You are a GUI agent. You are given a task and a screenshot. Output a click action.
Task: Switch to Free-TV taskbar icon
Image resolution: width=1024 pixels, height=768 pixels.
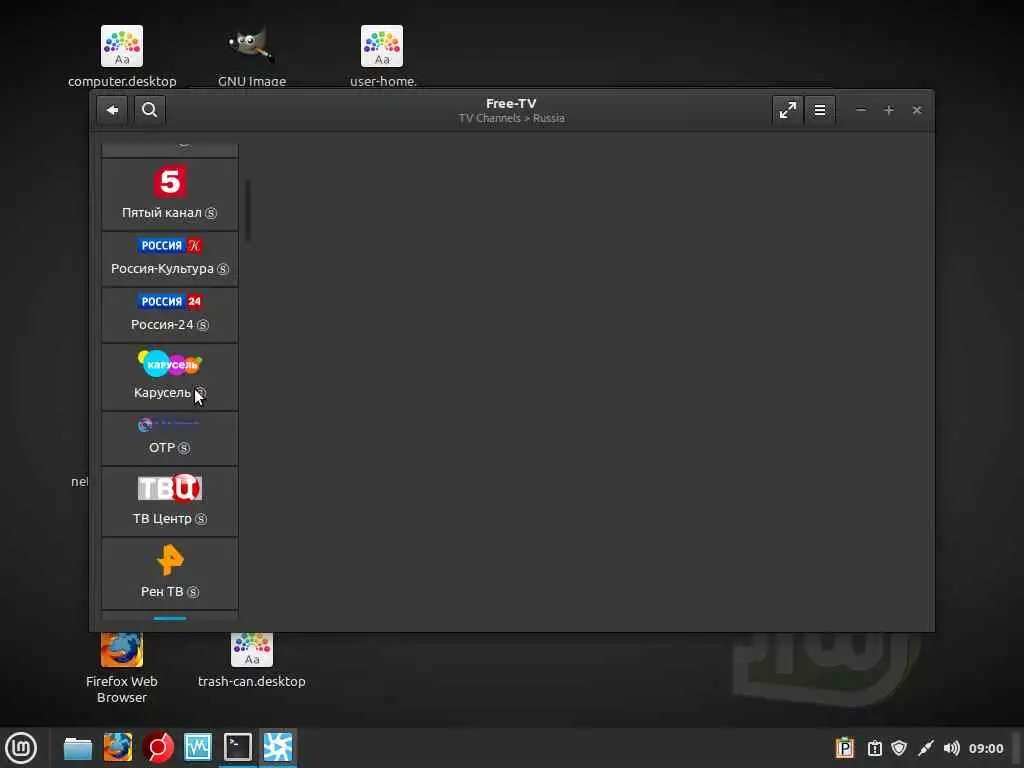pos(278,748)
